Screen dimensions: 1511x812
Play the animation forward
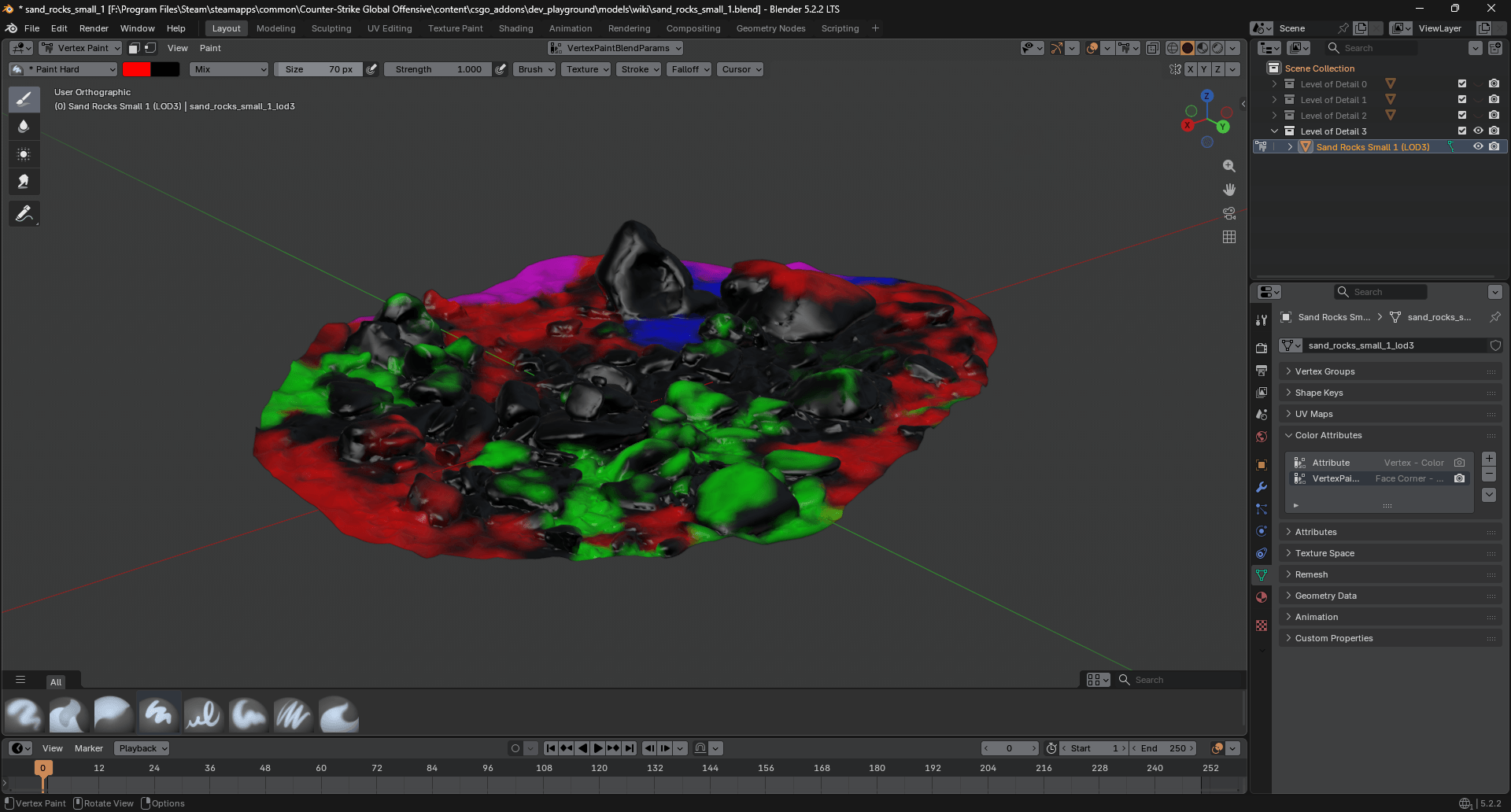pos(598,748)
